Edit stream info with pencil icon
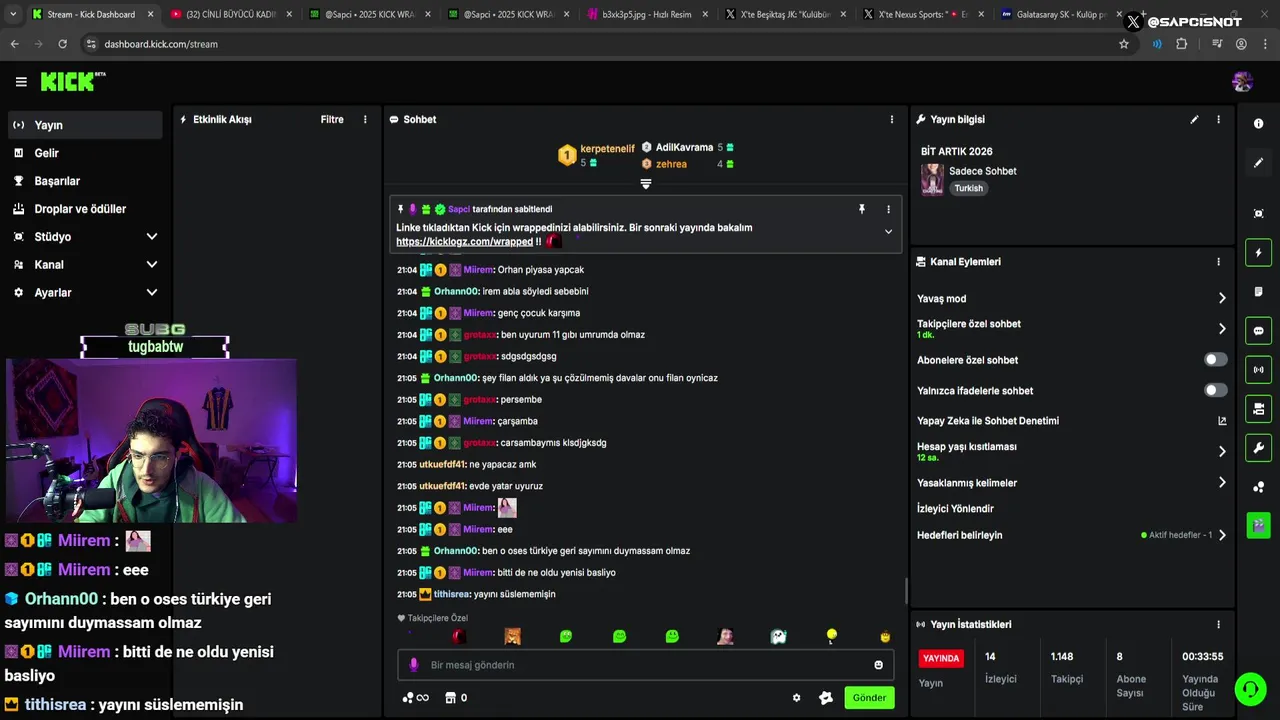 click(1194, 119)
